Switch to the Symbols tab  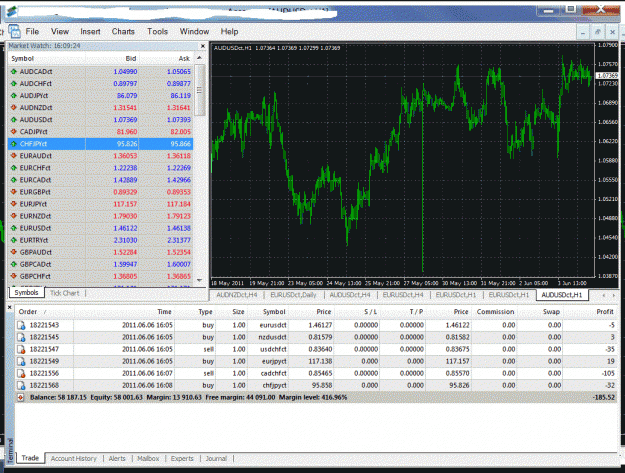click(26, 292)
